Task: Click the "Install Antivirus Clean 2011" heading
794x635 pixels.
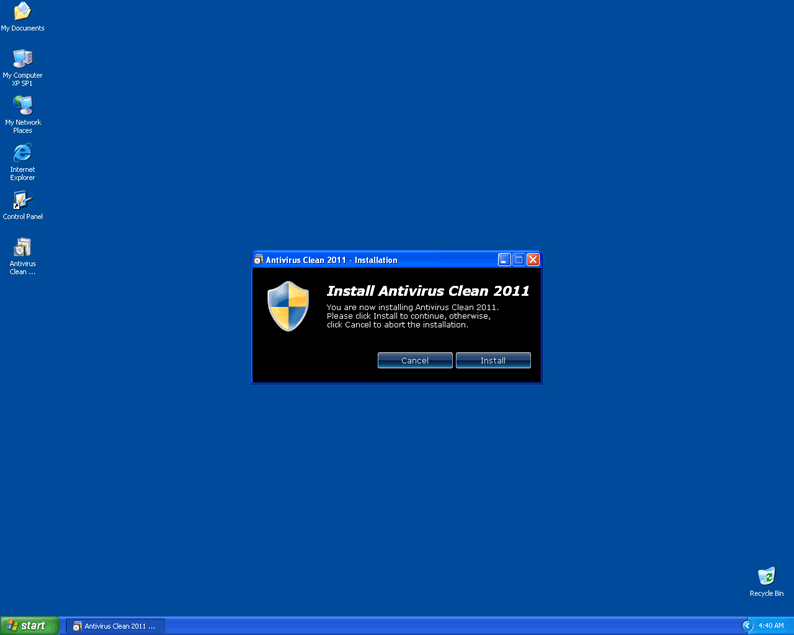Action: pyautogui.click(x=428, y=291)
